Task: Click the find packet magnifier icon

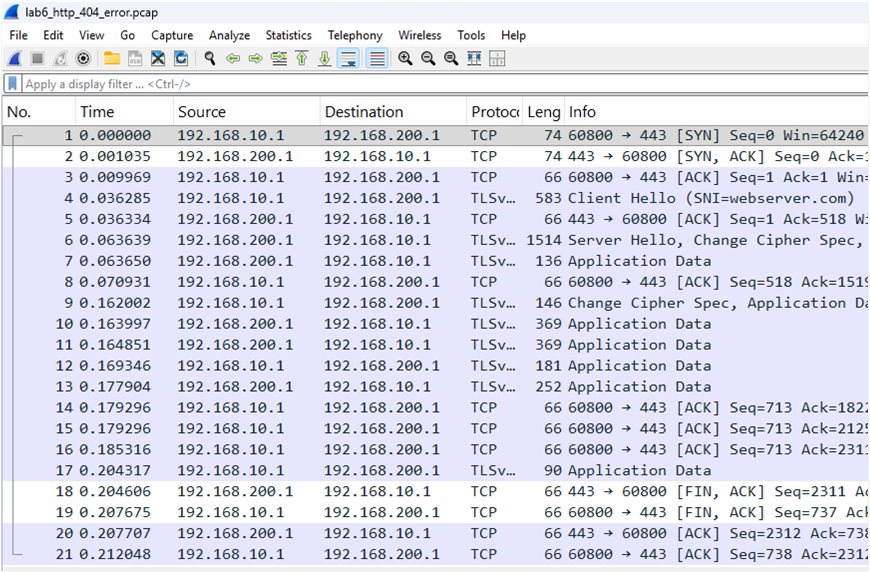Action: [x=210, y=59]
